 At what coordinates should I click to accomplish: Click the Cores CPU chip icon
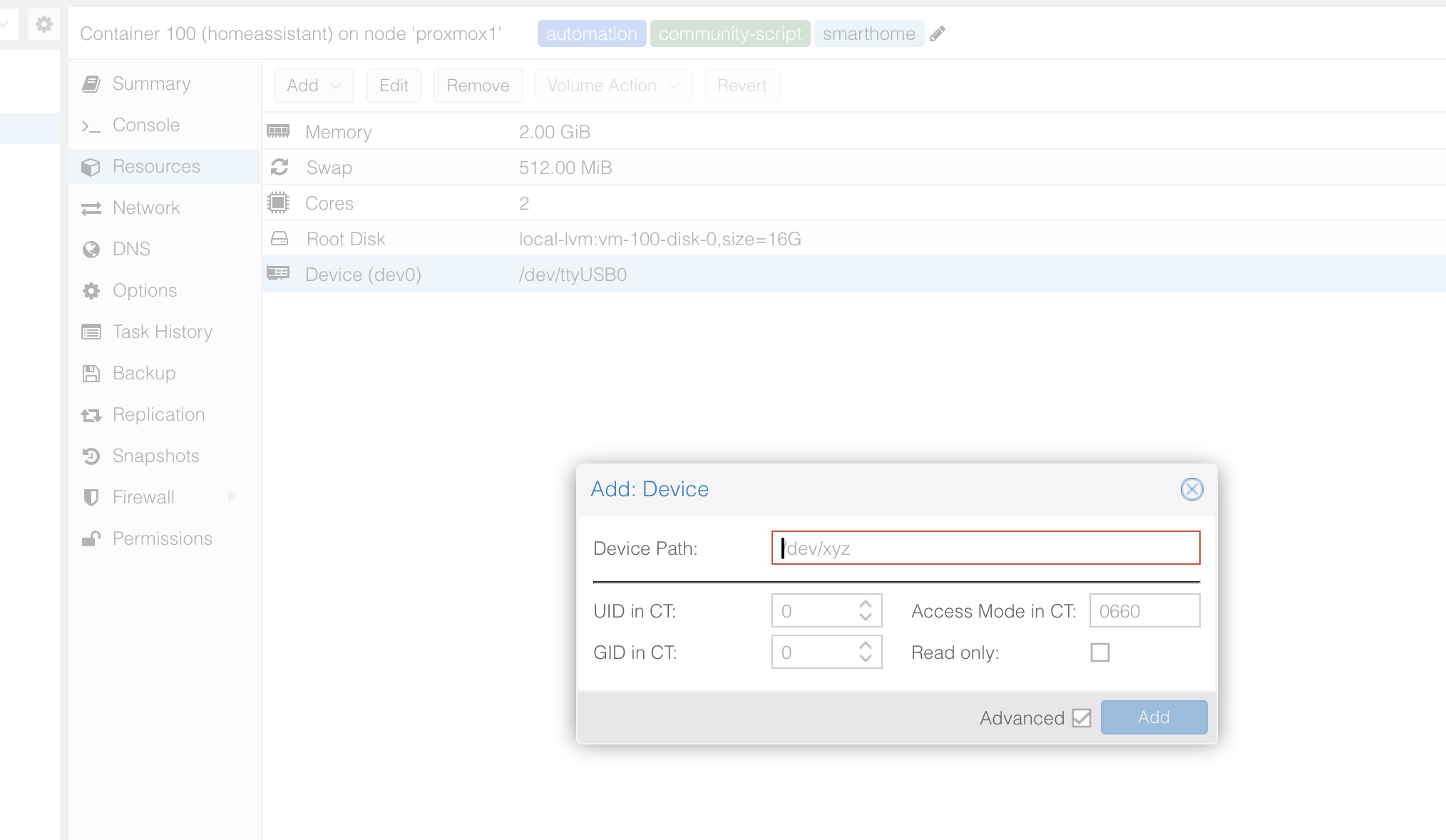click(x=278, y=203)
